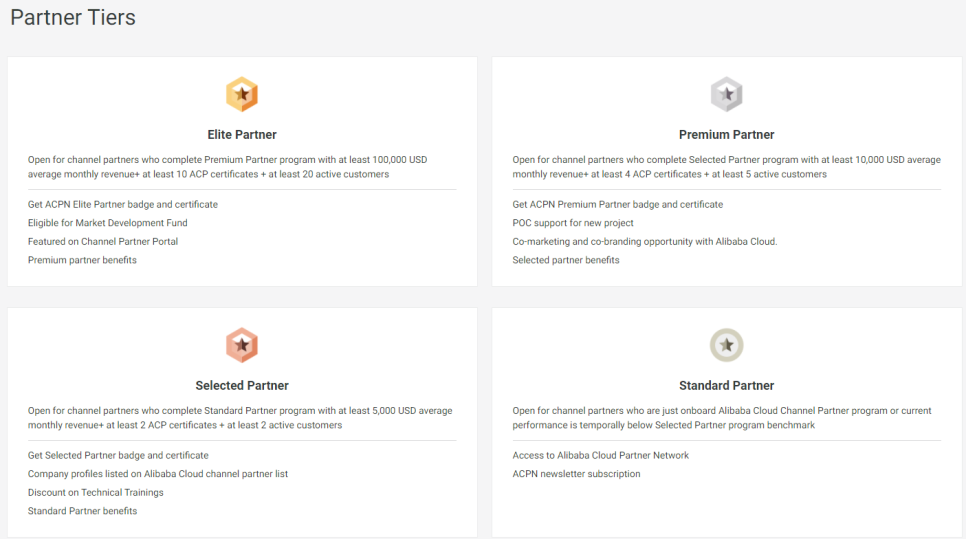
Task: Select the Elite Partner heading
Action: [242, 135]
